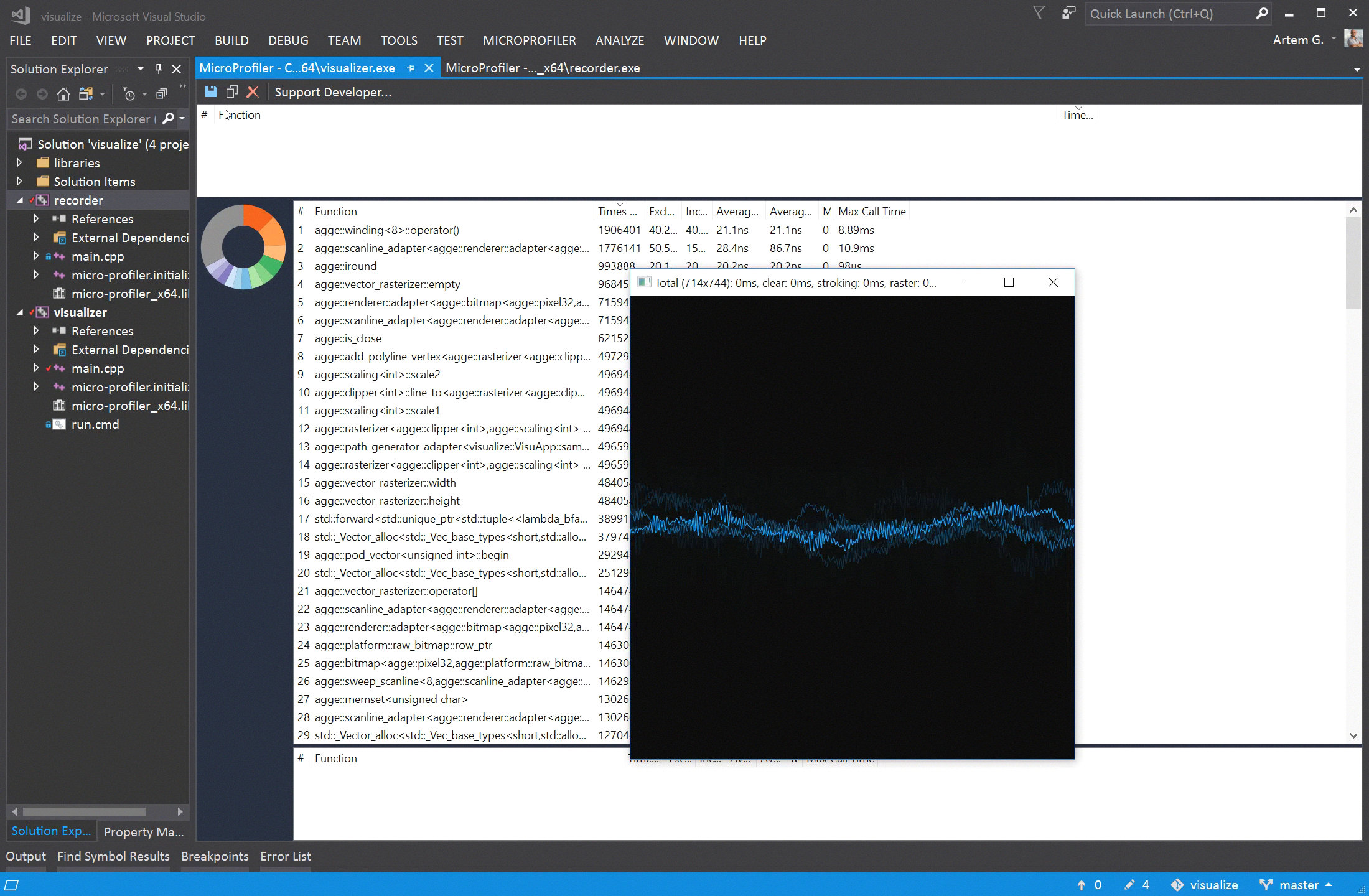Close the visualizer.exe MicroProfiler tab
This screenshot has height=896, width=1369.
pos(429,68)
